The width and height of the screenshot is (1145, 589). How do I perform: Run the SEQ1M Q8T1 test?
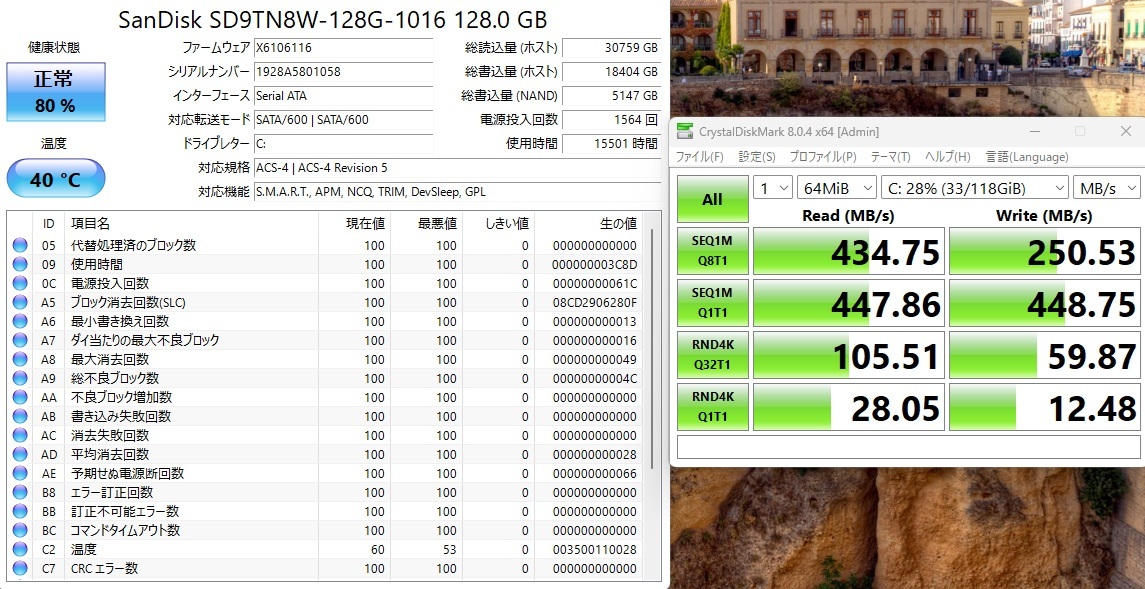[x=712, y=251]
